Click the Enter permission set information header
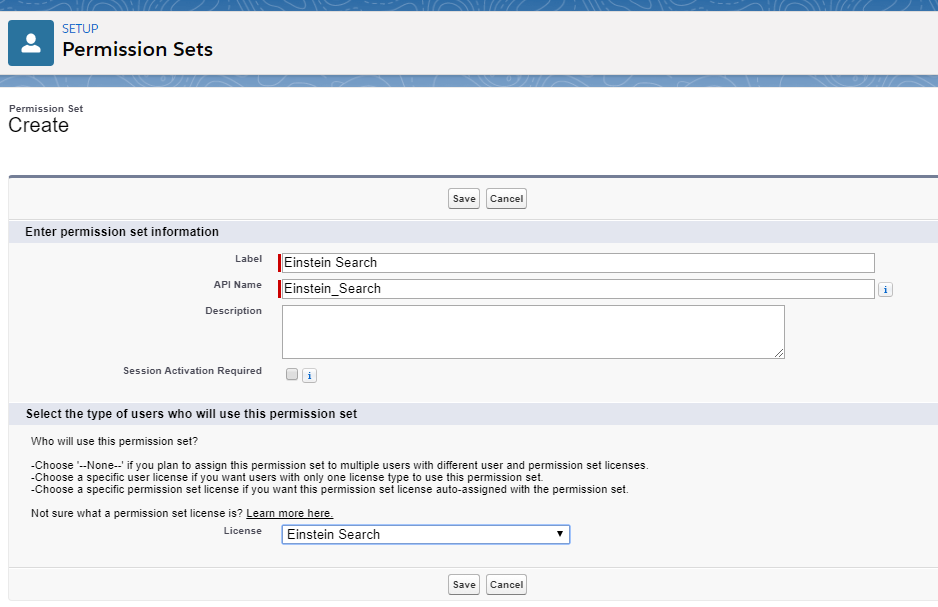 [122, 231]
